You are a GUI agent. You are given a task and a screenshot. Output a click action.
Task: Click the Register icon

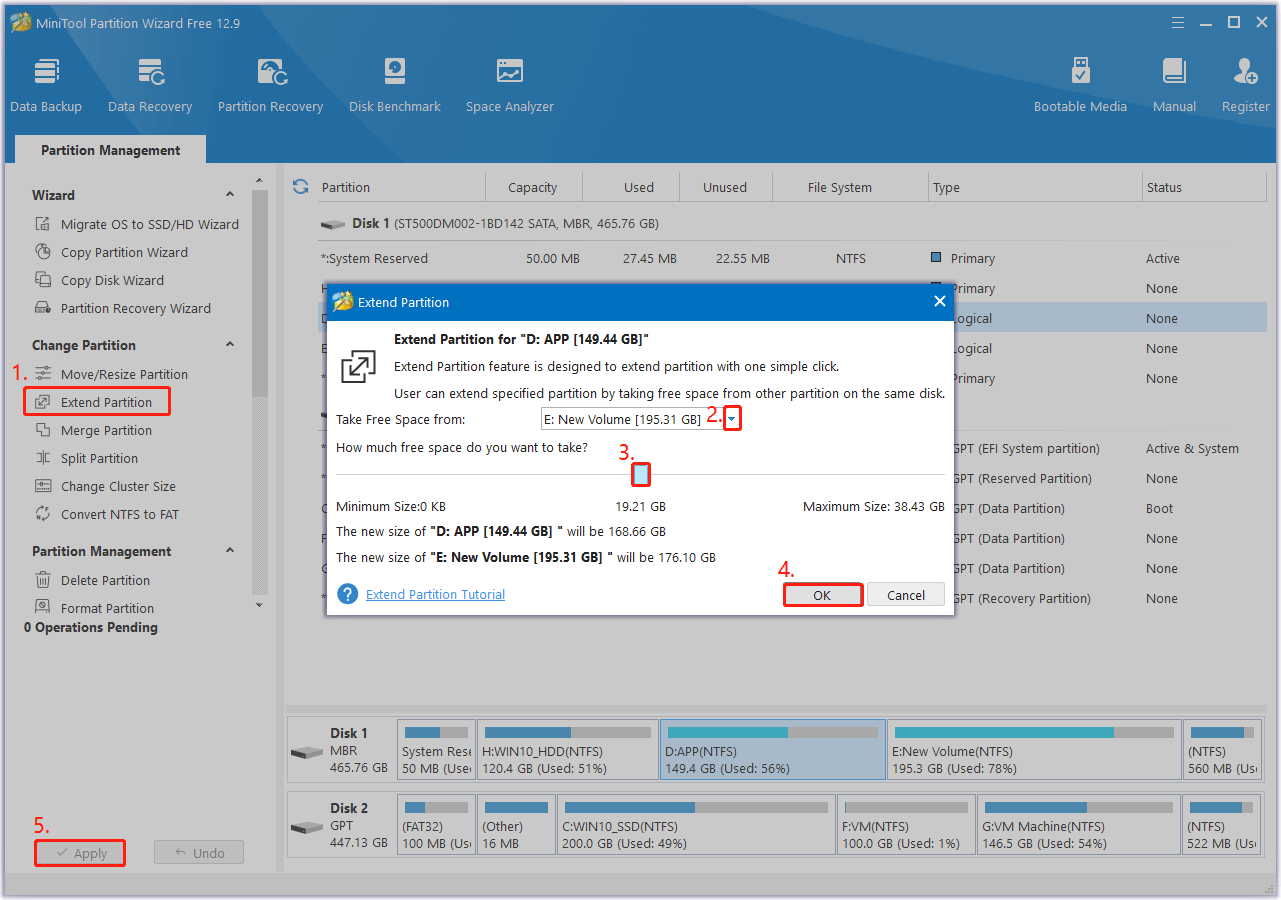pos(1245,84)
